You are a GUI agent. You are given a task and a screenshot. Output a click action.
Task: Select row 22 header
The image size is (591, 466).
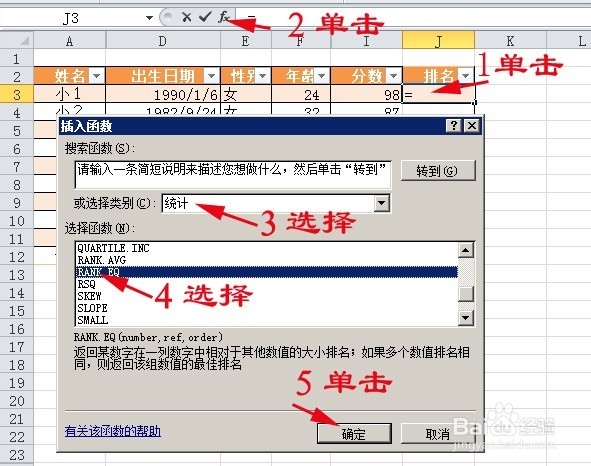pos(17,437)
